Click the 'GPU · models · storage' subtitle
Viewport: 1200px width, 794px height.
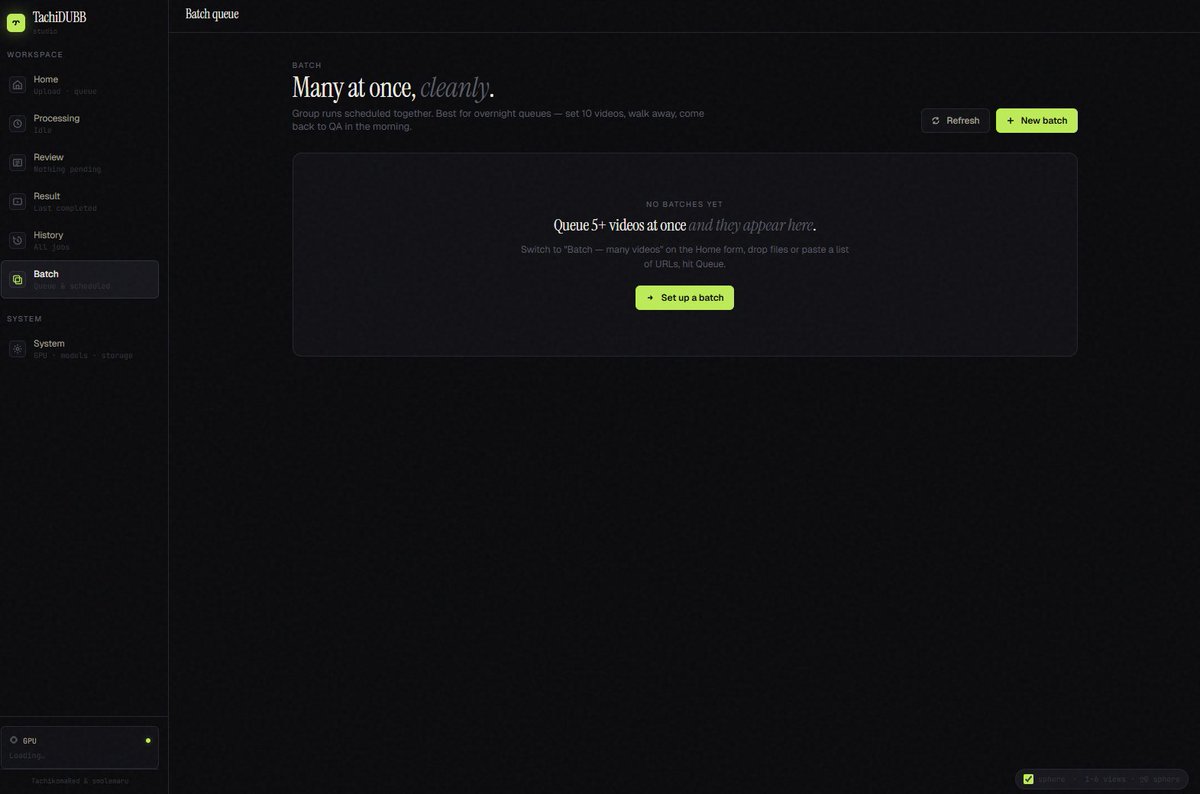(83, 356)
